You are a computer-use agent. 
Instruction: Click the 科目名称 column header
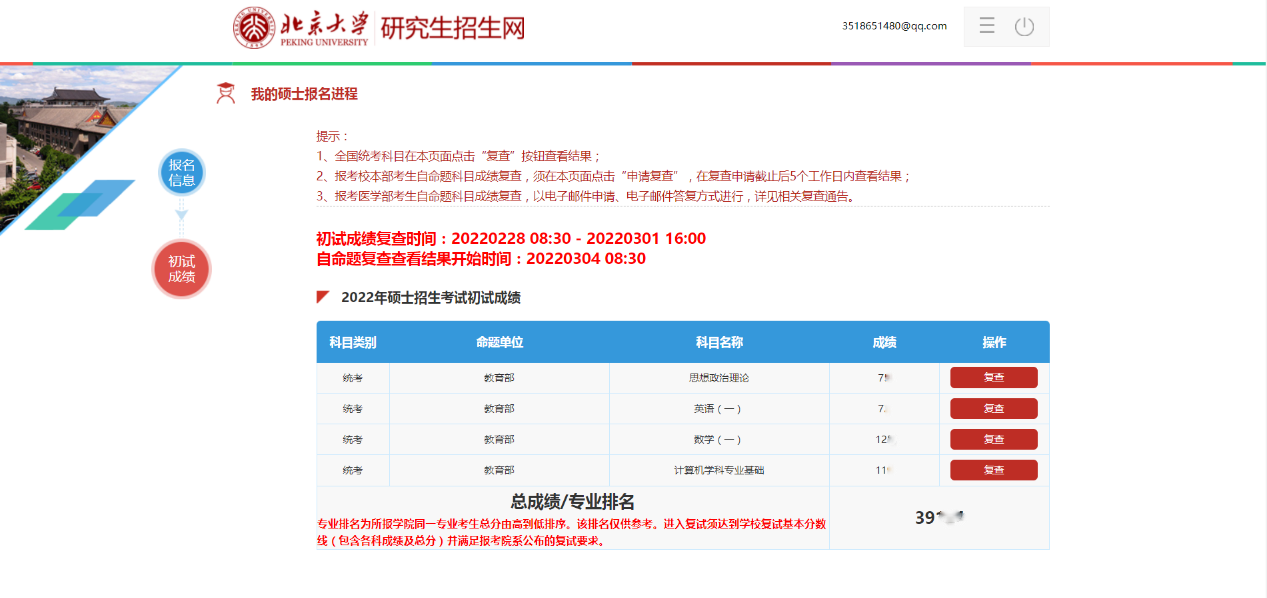coord(719,342)
